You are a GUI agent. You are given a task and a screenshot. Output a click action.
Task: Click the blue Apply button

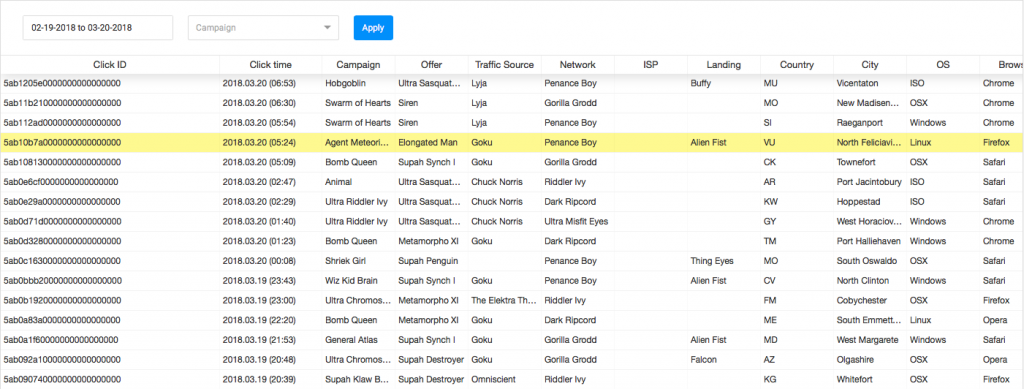(x=374, y=28)
